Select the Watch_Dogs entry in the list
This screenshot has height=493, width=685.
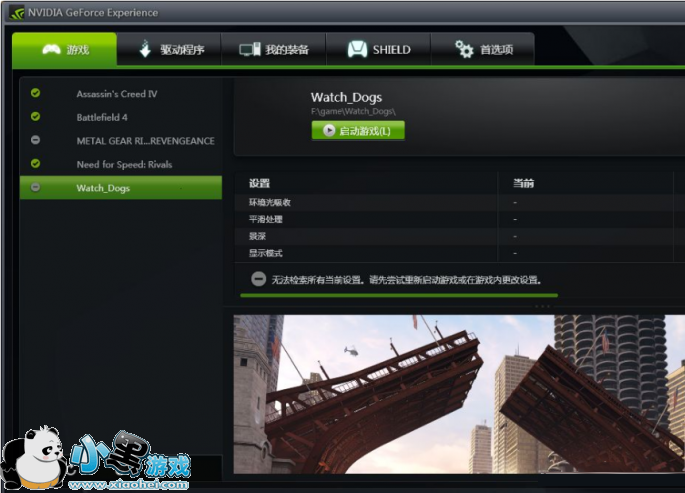coord(121,188)
